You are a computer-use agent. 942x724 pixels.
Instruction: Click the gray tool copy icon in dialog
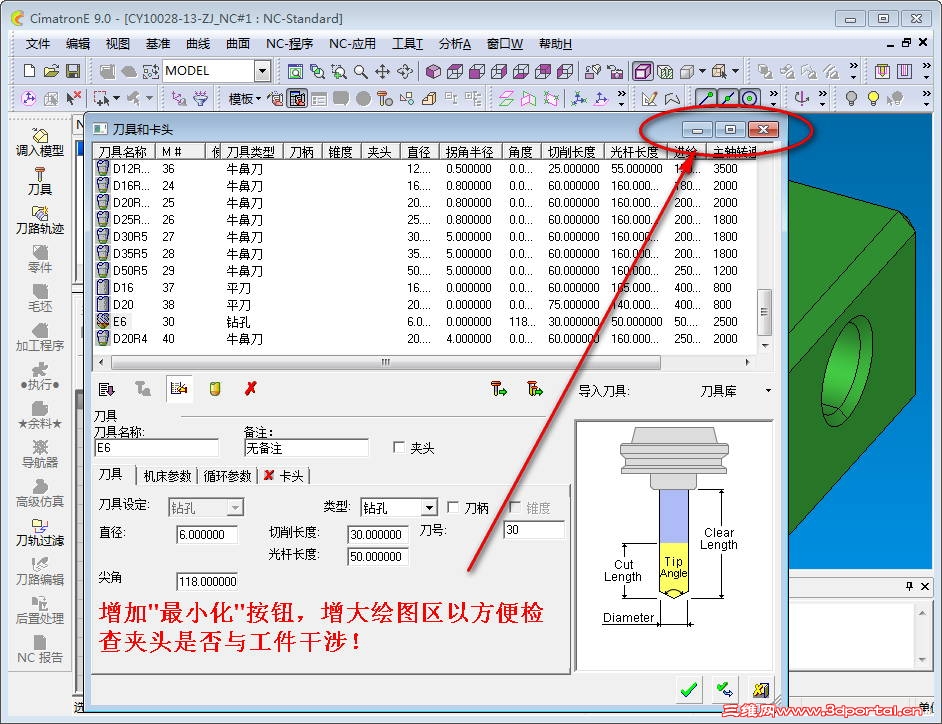[142, 389]
